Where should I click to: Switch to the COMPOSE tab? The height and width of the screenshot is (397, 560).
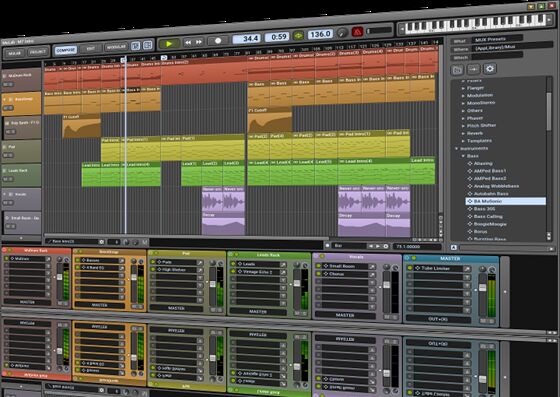click(x=66, y=50)
